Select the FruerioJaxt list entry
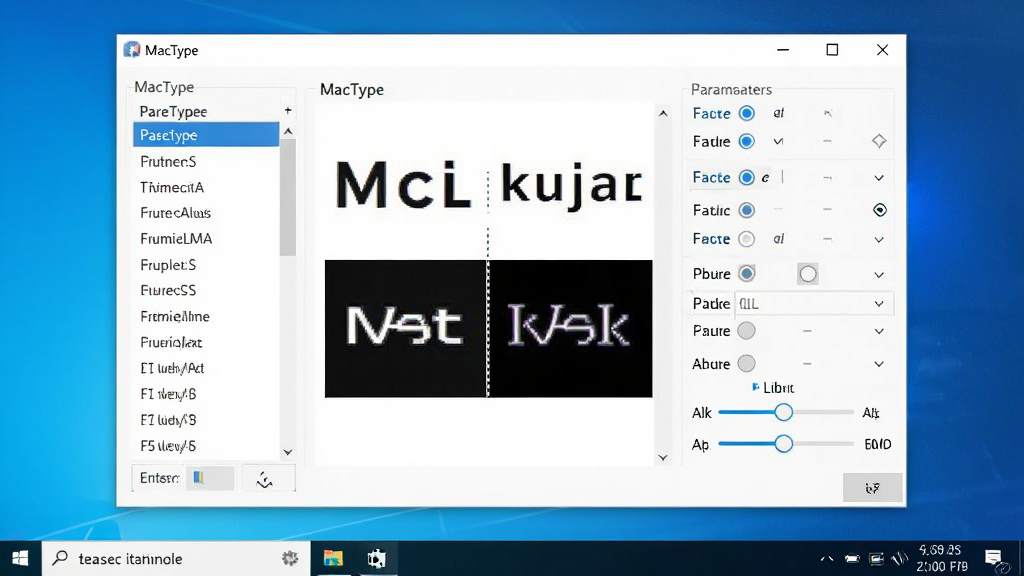This screenshot has height=576, width=1024. [x=206, y=342]
